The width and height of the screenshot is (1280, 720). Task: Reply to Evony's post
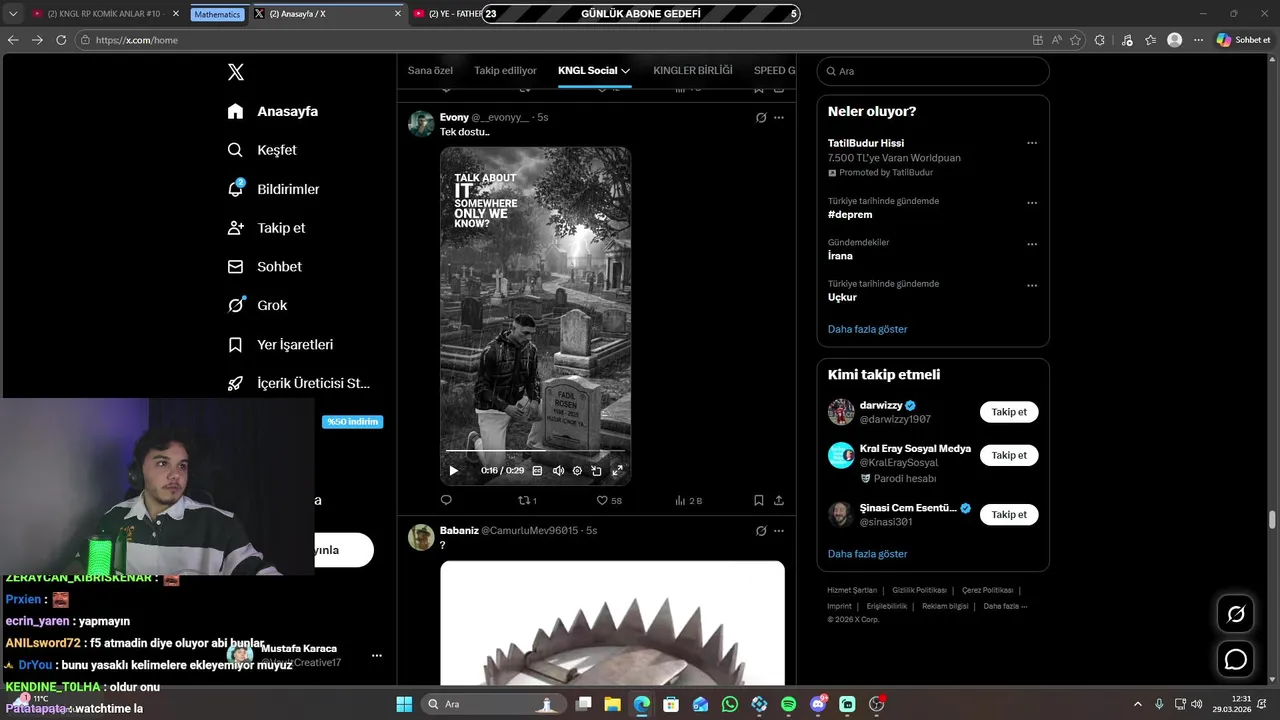coord(446,500)
